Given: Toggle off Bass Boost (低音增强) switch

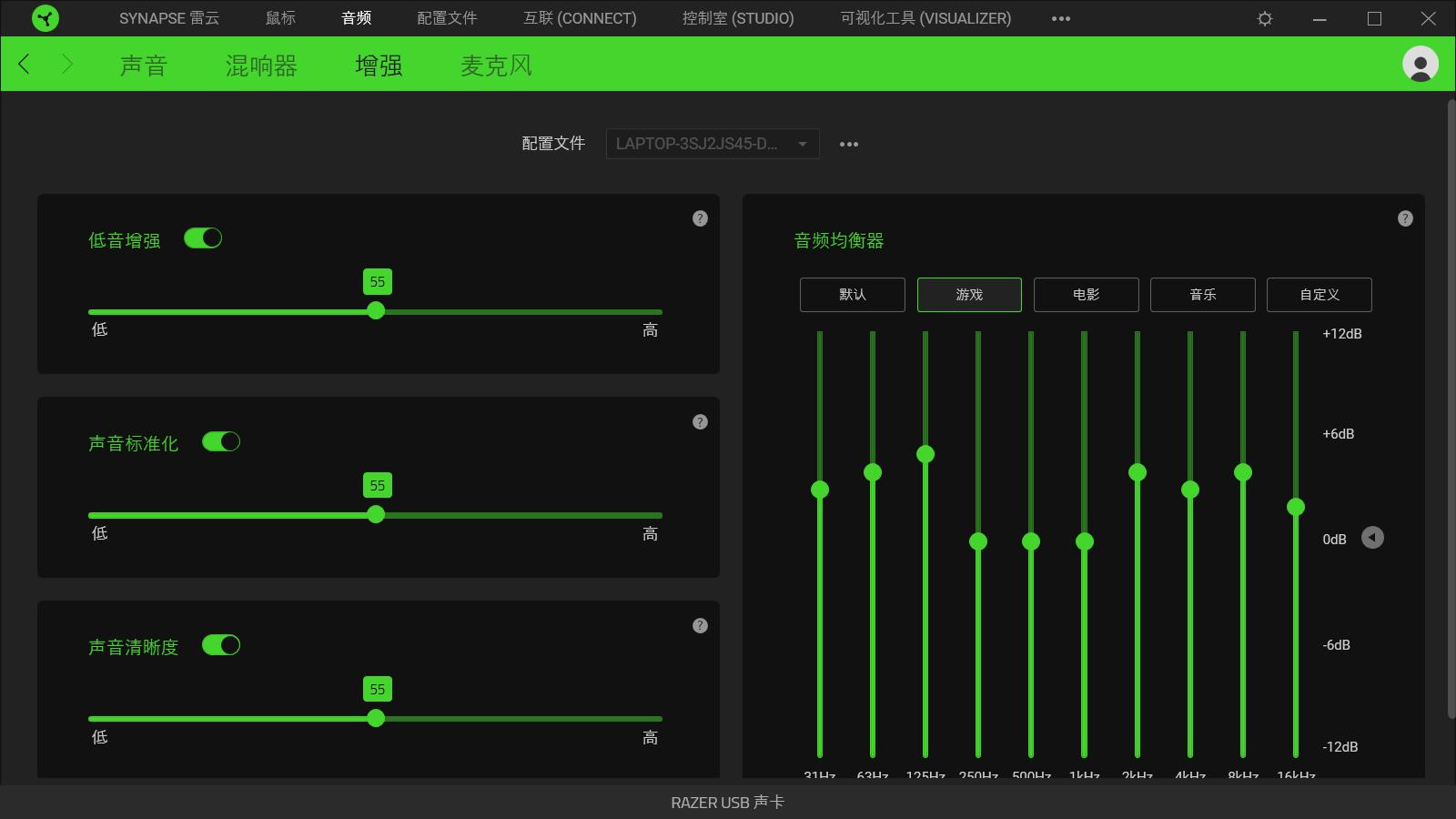Looking at the screenshot, I should (x=203, y=238).
